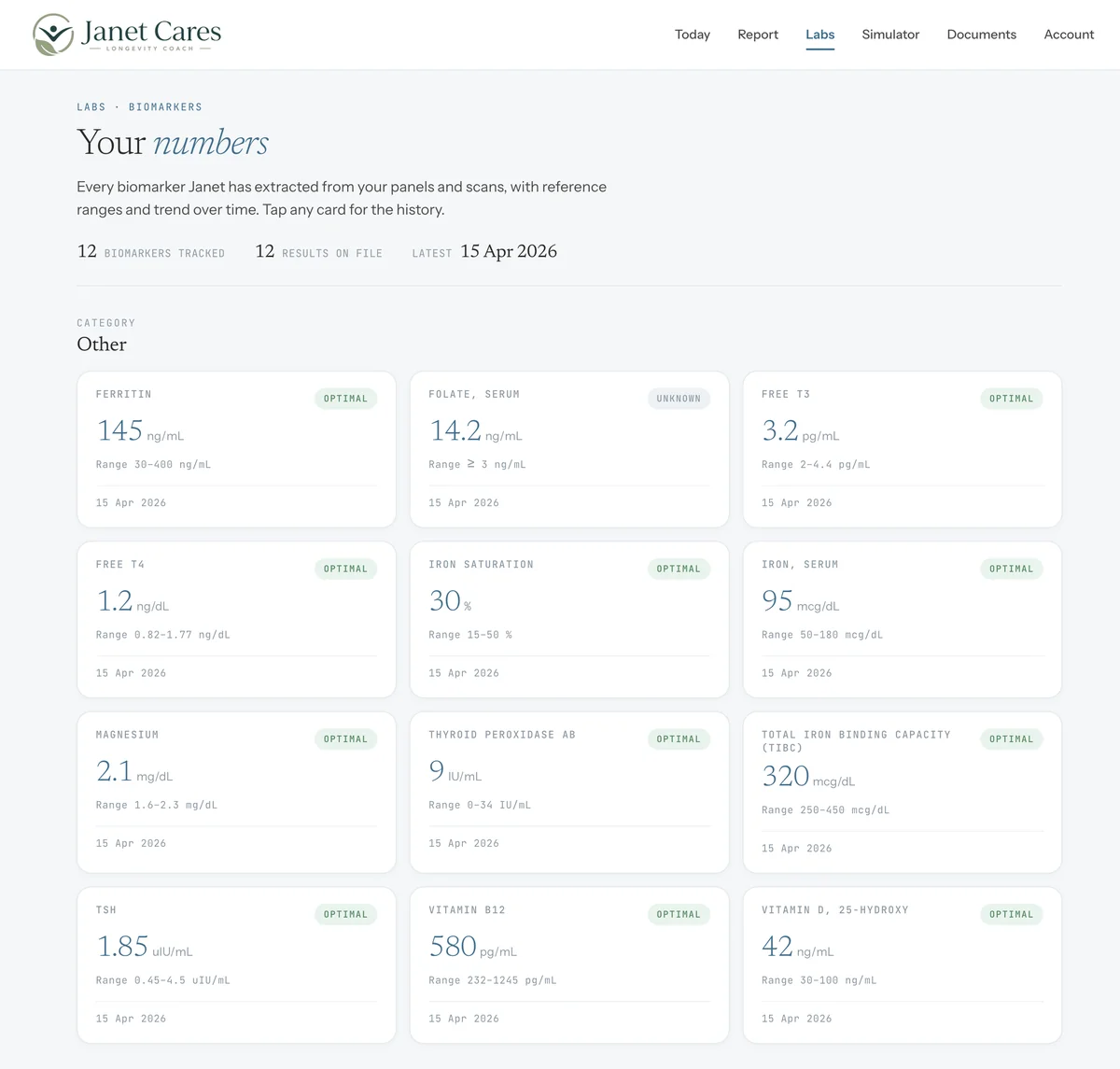
Task: Click the Thyroid Peroxidase AB title
Action: (x=502, y=735)
